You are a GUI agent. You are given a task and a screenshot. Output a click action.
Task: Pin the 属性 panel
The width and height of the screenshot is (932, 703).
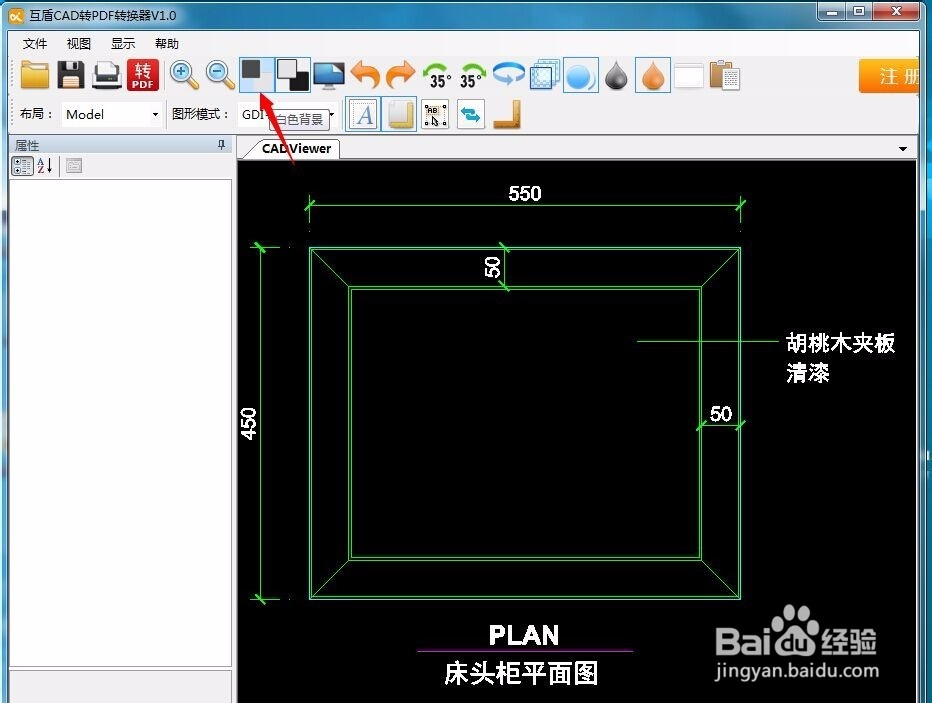pyautogui.click(x=221, y=144)
